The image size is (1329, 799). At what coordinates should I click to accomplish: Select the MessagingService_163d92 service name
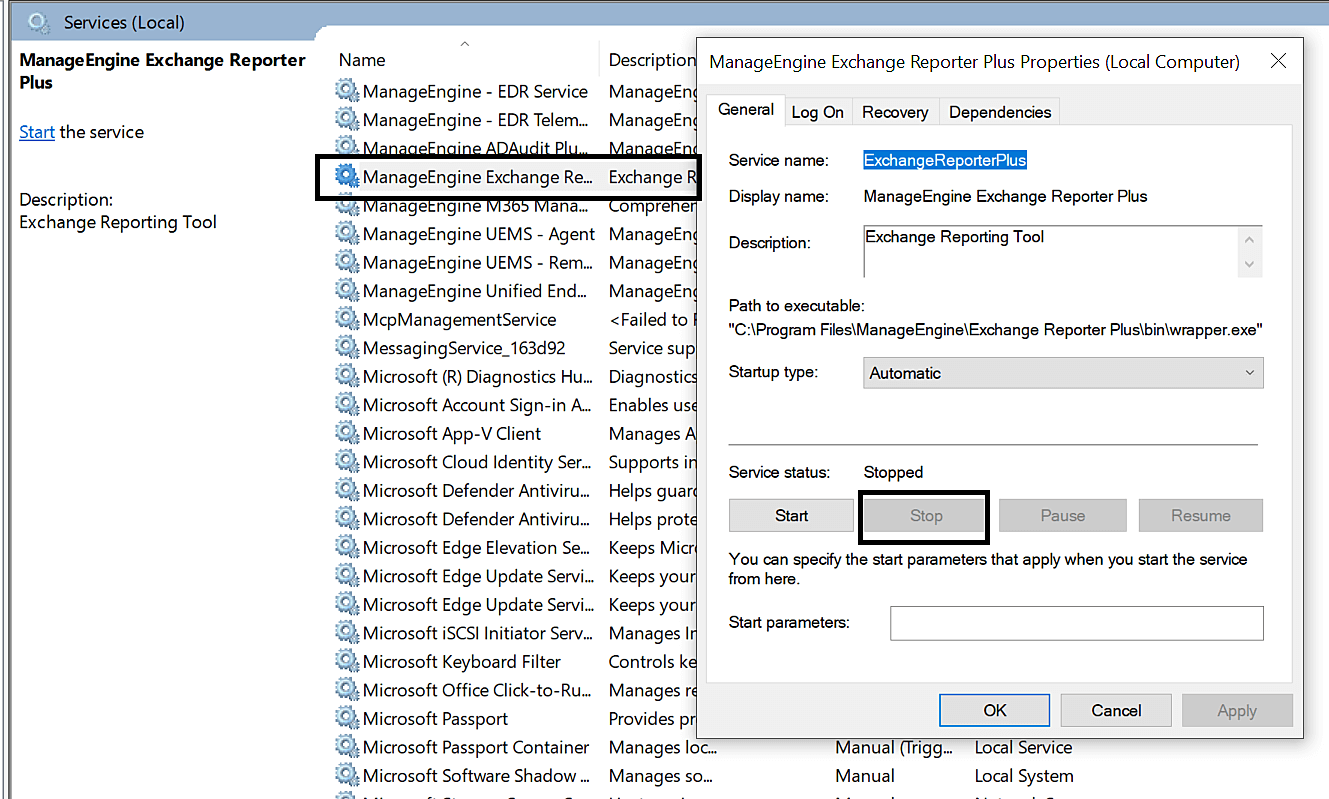point(464,348)
